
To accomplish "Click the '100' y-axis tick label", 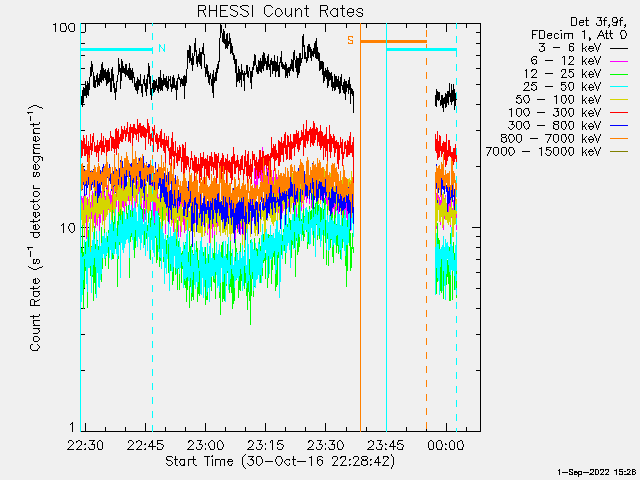I will pyautogui.click(x=64, y=28).
